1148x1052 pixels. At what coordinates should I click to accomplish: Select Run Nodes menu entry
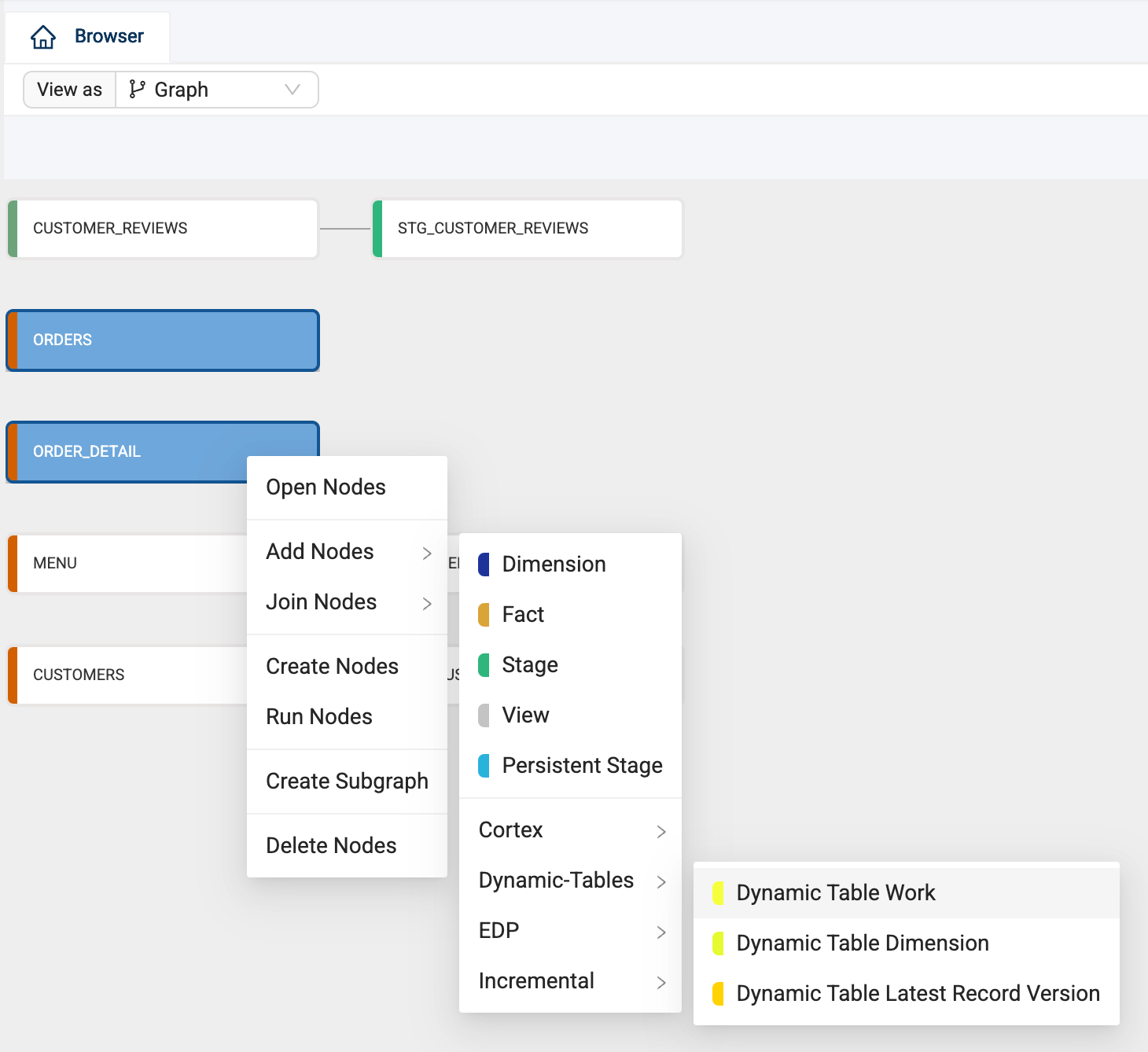pyautogui.click(x=319, y=717)
